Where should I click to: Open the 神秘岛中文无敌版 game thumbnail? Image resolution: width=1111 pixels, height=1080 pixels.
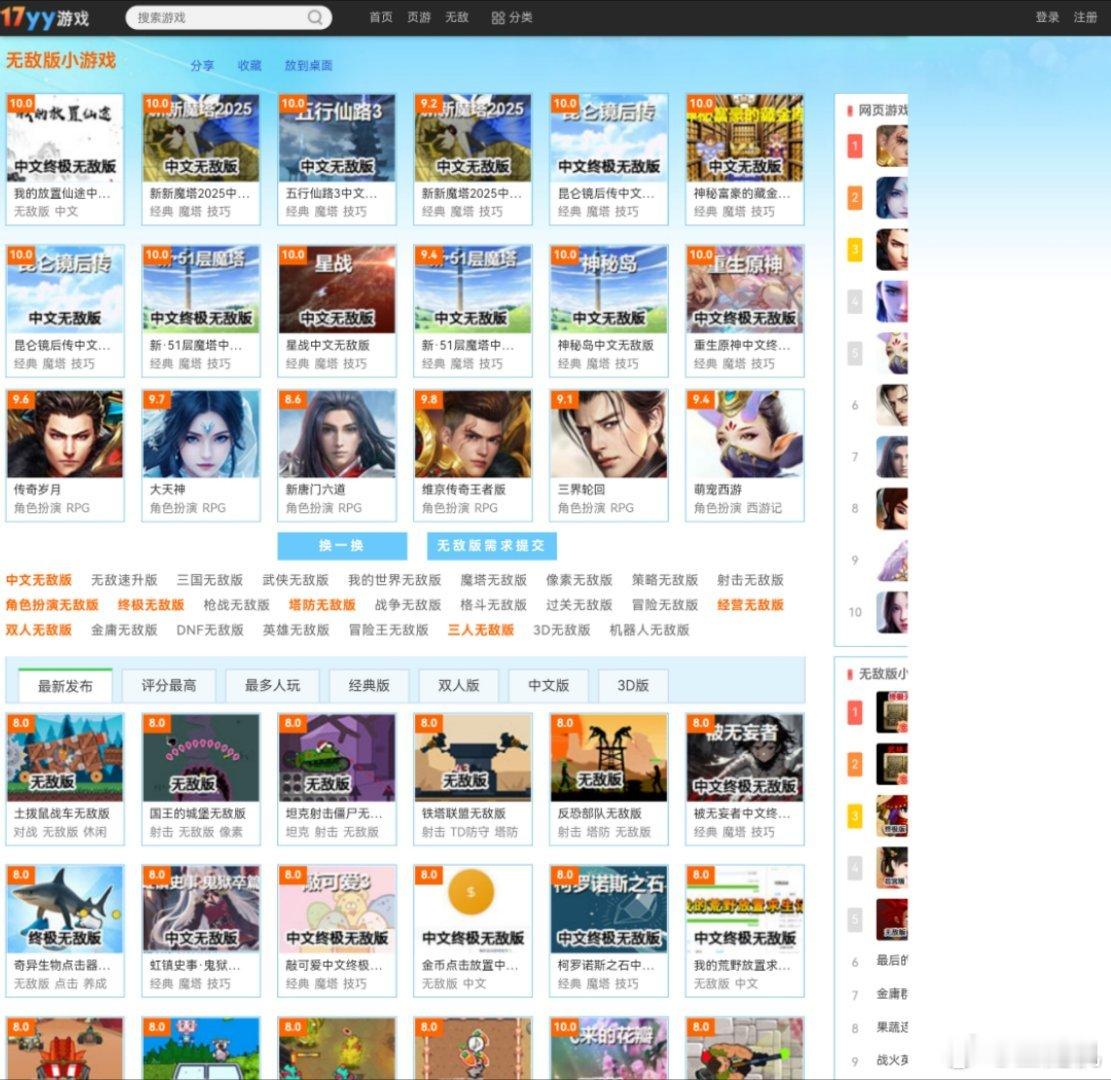tap(609, 289)
